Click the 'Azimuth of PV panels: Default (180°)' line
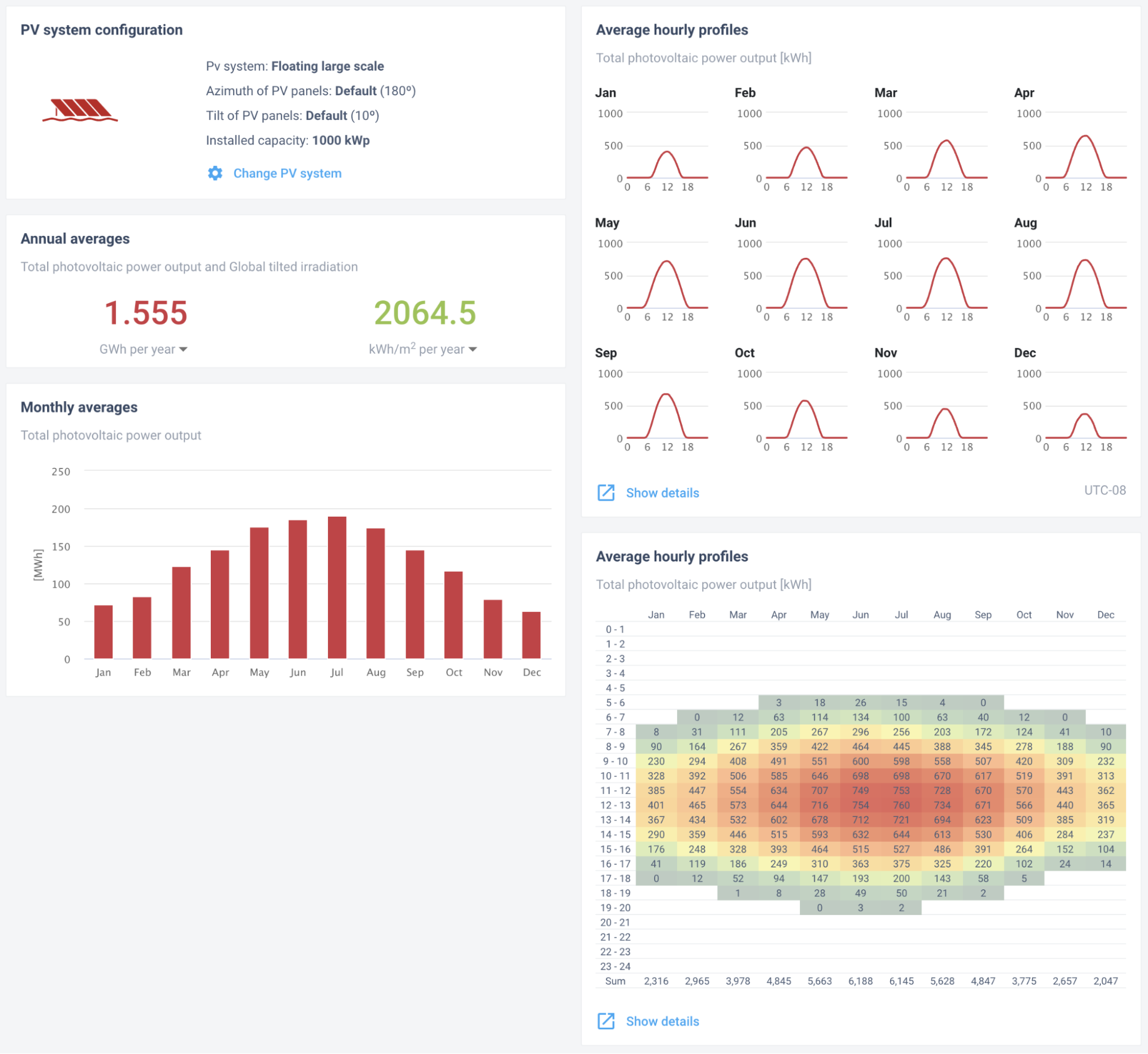This screenshot has height=1054, width=1148. click(311, 91)
